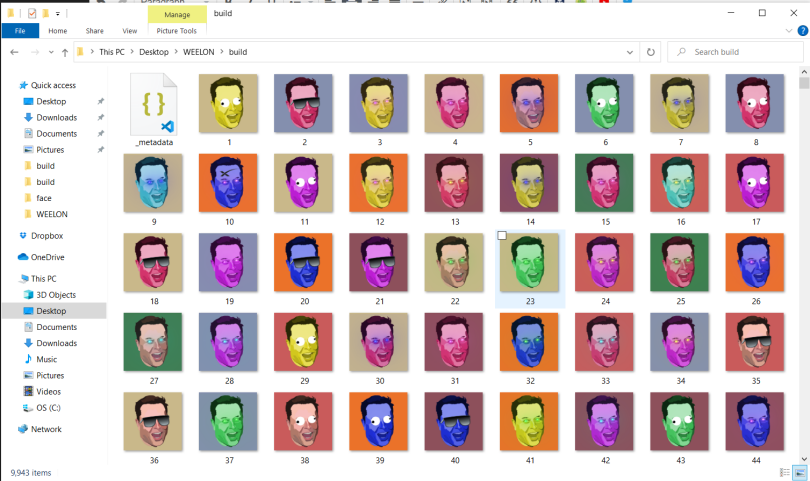Viewport: 810px width, 481px height.
Task: Tick the checkbox on image 23
Action: [502, 236]
